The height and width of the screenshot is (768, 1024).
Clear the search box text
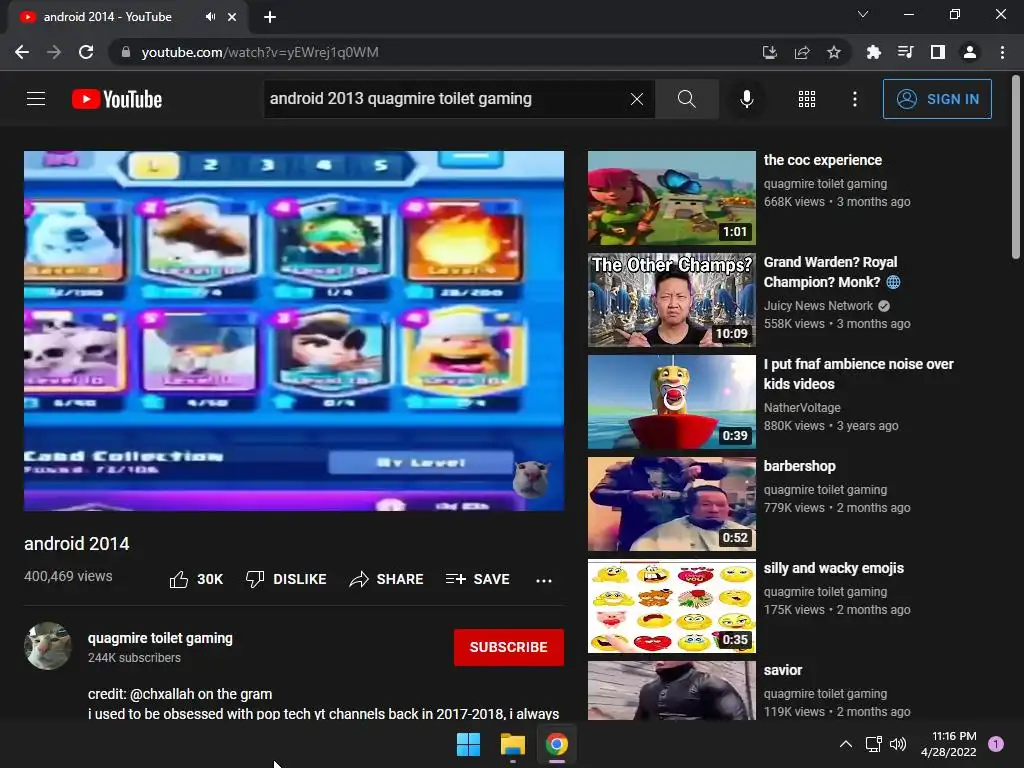[x=637, y=99]
